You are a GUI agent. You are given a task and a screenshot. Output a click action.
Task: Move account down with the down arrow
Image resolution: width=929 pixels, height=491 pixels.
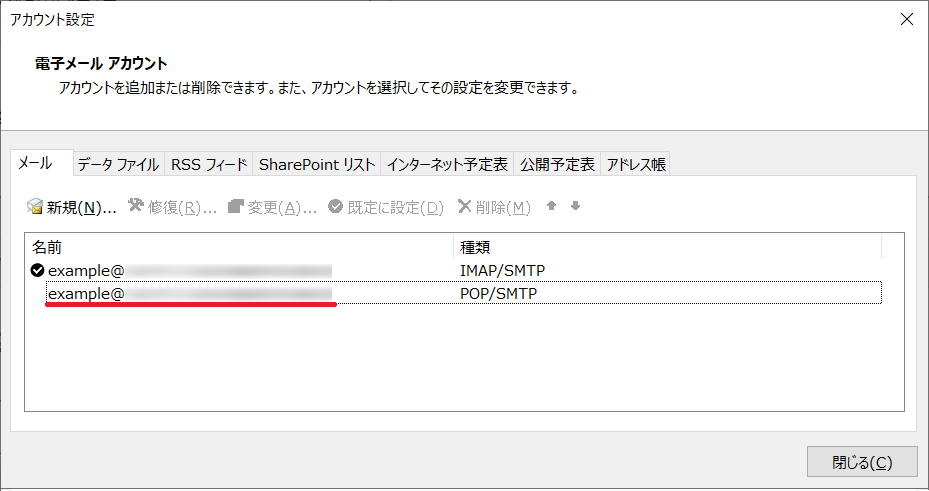click(x=575, y=207)
